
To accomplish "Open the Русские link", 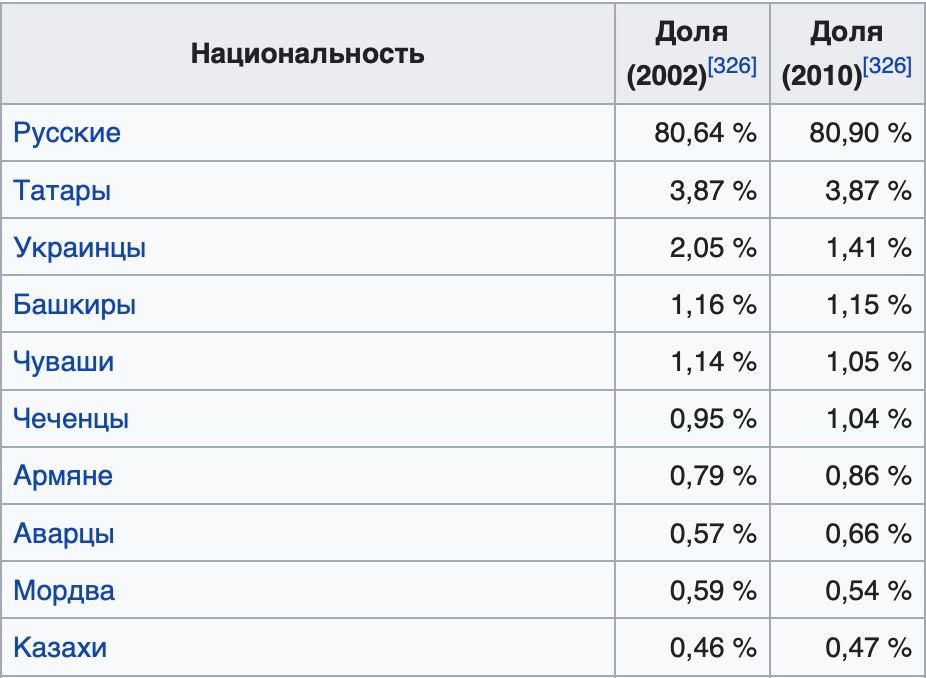I will (x=66, y=133).
